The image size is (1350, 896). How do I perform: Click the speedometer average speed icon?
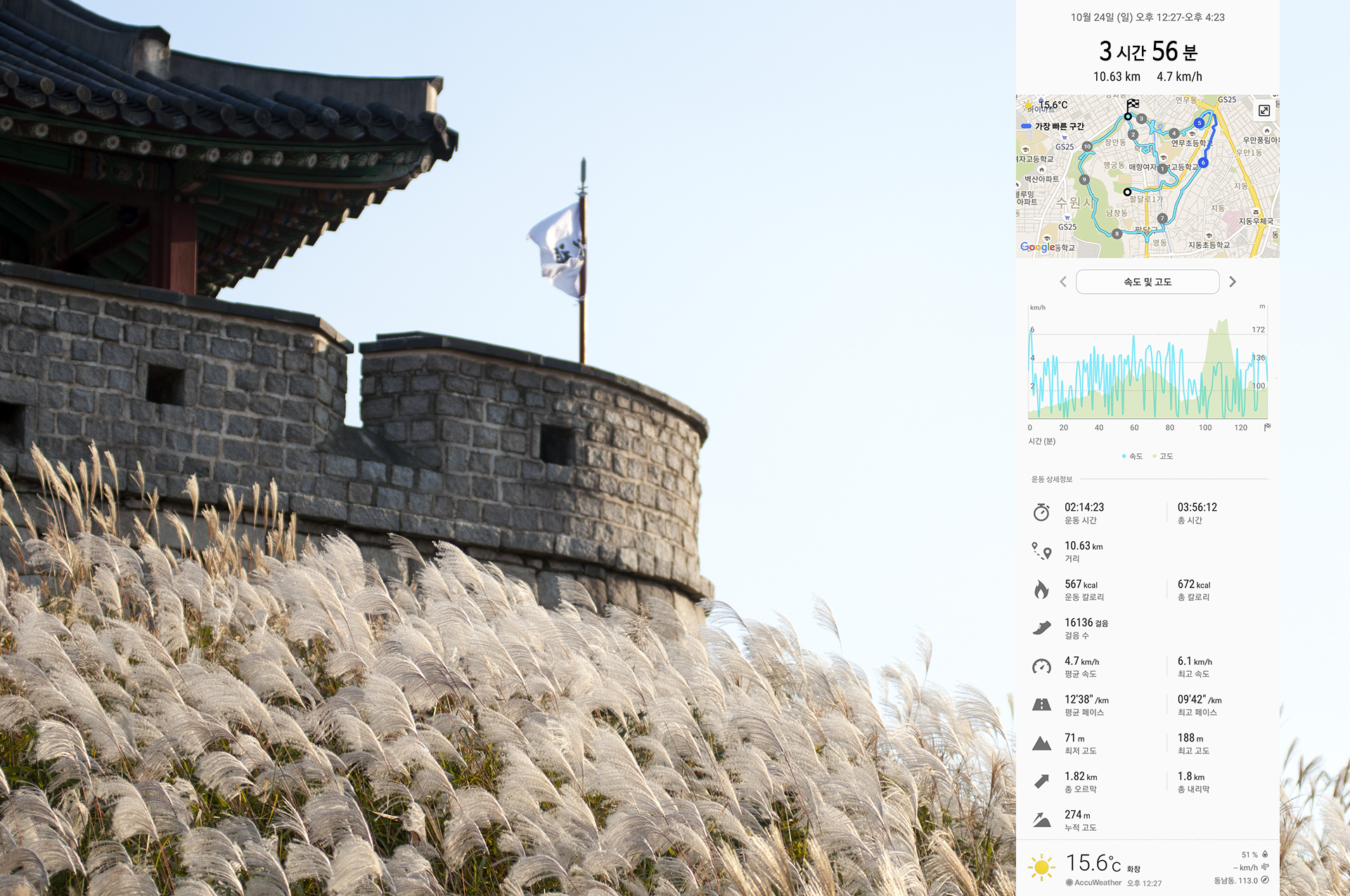click(x=1041, y=666)
